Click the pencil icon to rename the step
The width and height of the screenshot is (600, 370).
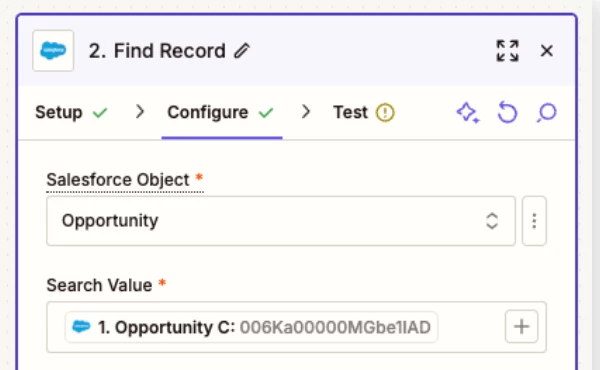click(242, 51)
